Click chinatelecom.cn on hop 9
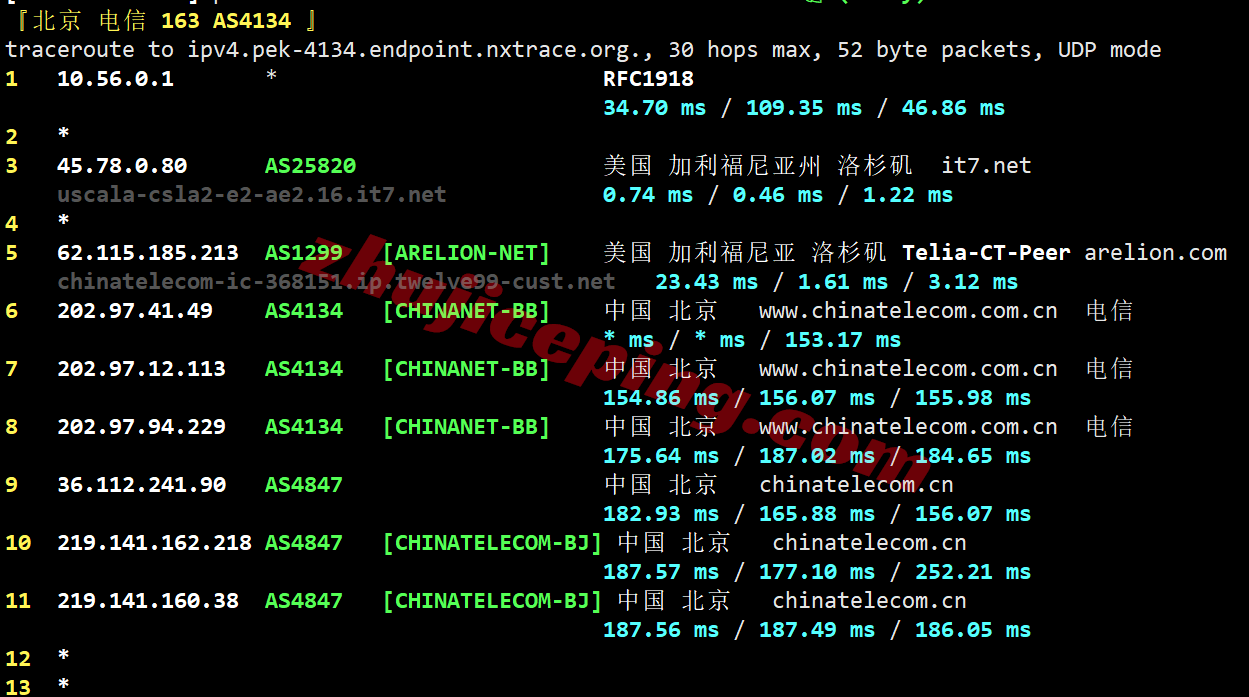Image resolution: width=1249 pixels, height=697 pixels. 856,485
